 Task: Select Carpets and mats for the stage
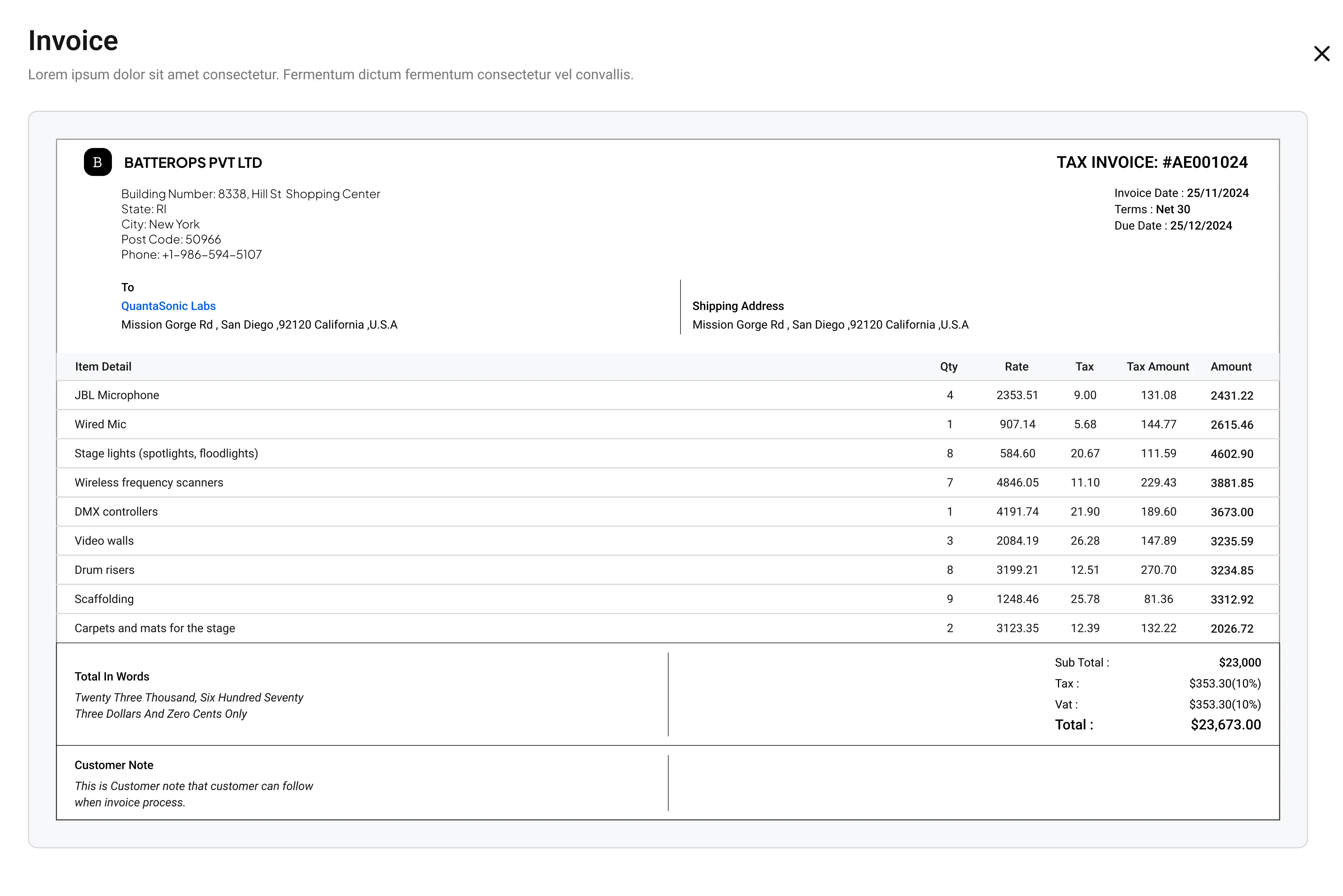668,629
